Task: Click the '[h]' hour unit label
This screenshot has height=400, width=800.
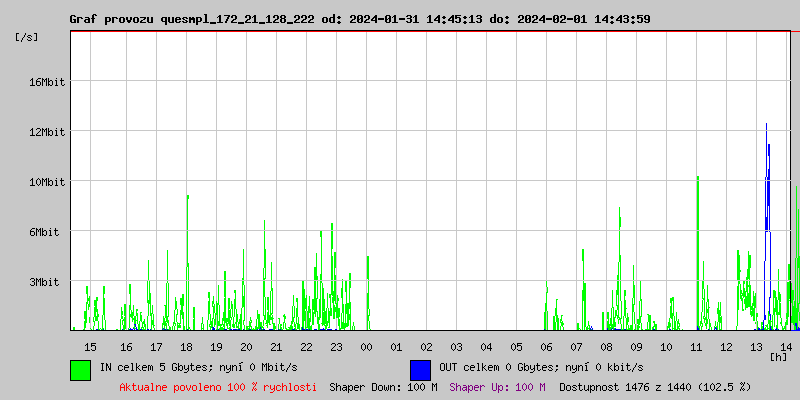Action: 778,356
